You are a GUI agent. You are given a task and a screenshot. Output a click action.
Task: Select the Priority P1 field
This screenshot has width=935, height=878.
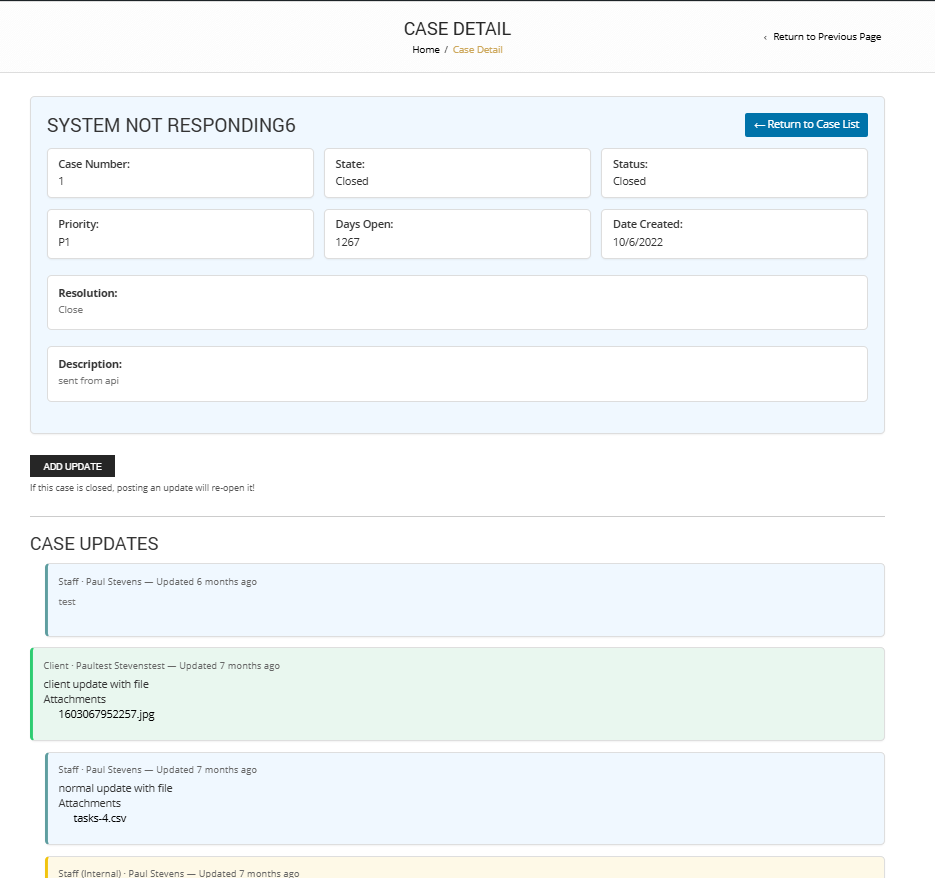(180, 234)
